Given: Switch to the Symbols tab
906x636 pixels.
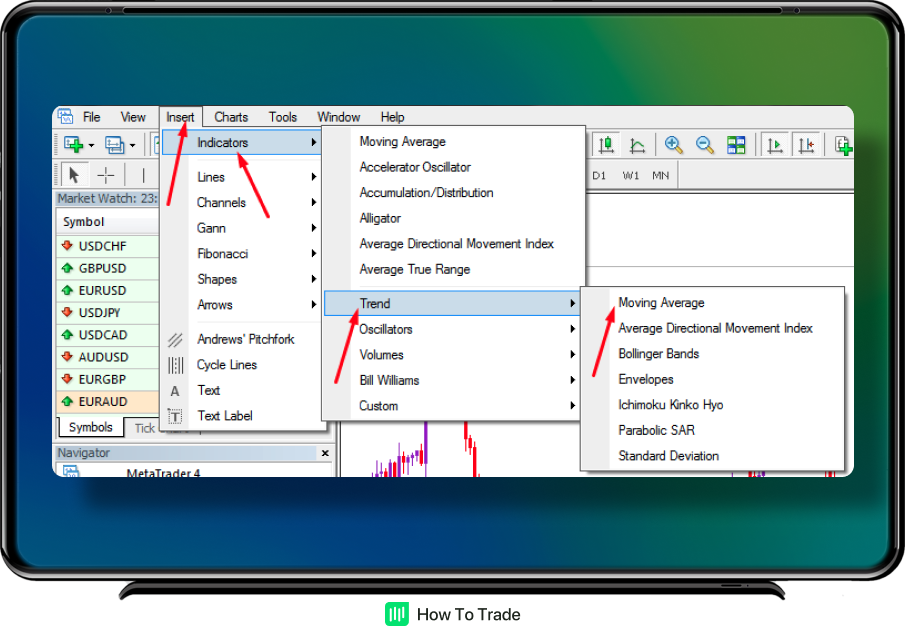Looking at the screenshot, I should 90,427.
